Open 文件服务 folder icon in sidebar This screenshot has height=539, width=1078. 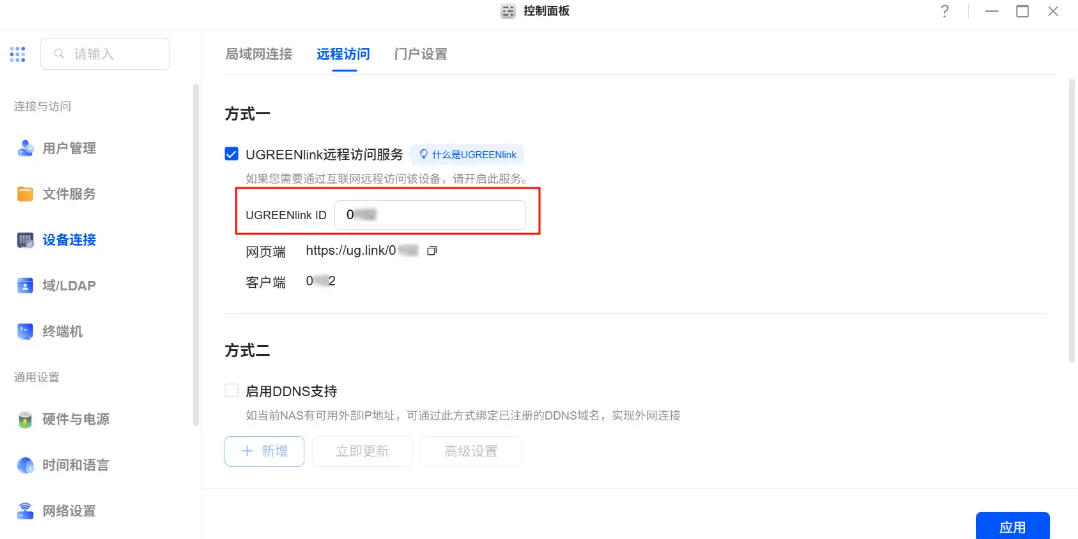click(26, 194)
